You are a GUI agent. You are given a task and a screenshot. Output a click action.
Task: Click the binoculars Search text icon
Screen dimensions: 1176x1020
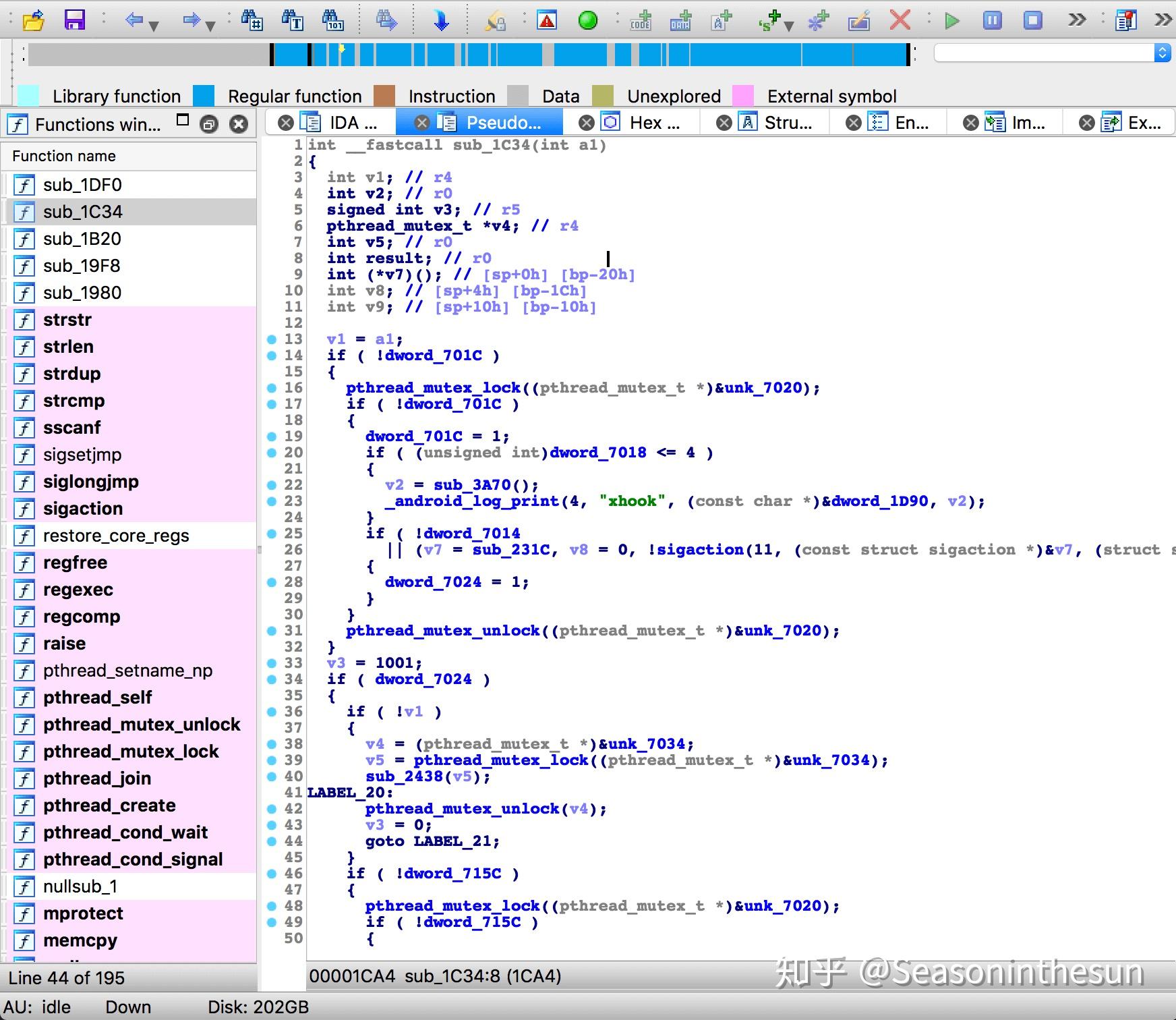(x=293, y=20)
